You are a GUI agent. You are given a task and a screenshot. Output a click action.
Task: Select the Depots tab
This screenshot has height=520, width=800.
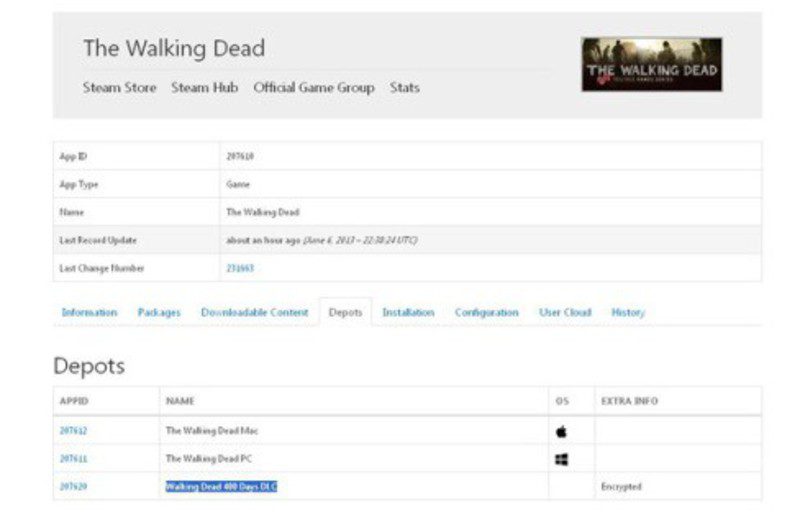345,313
